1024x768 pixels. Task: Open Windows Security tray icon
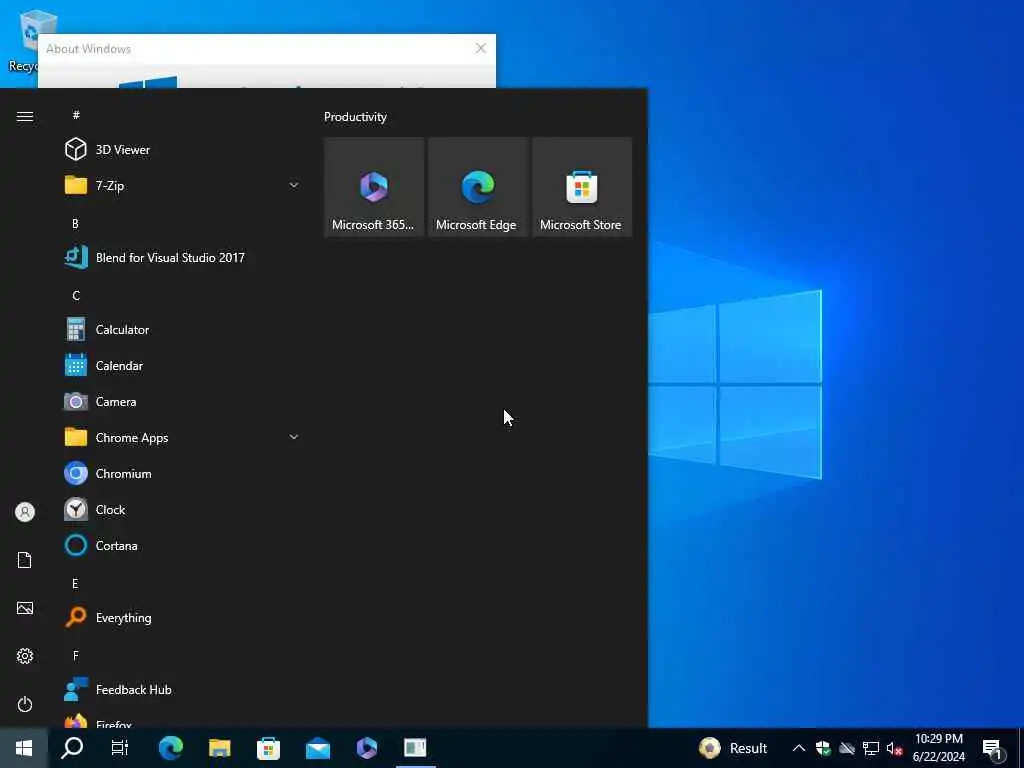[823, 748]
